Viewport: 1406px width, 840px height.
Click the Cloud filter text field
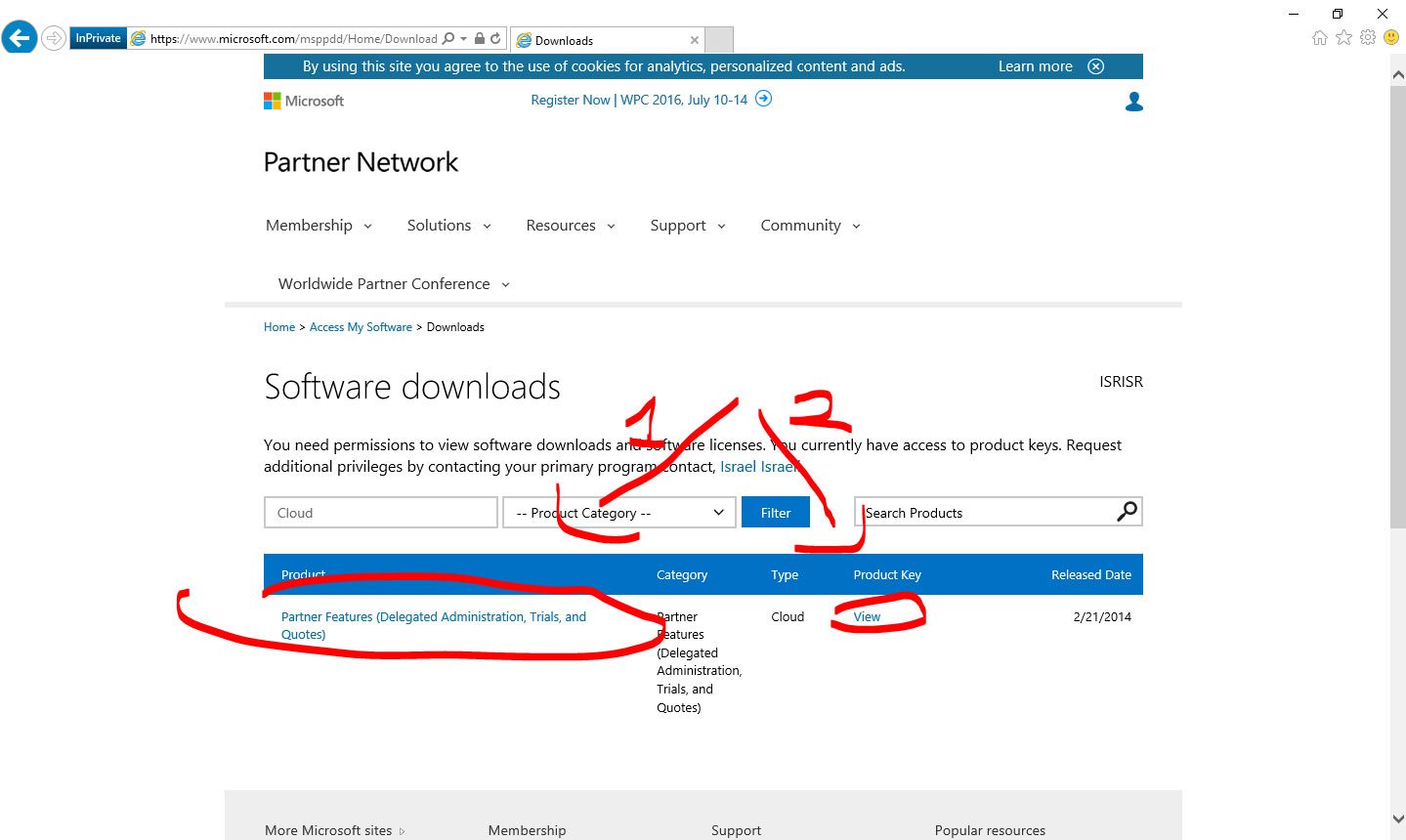point(381,513)
